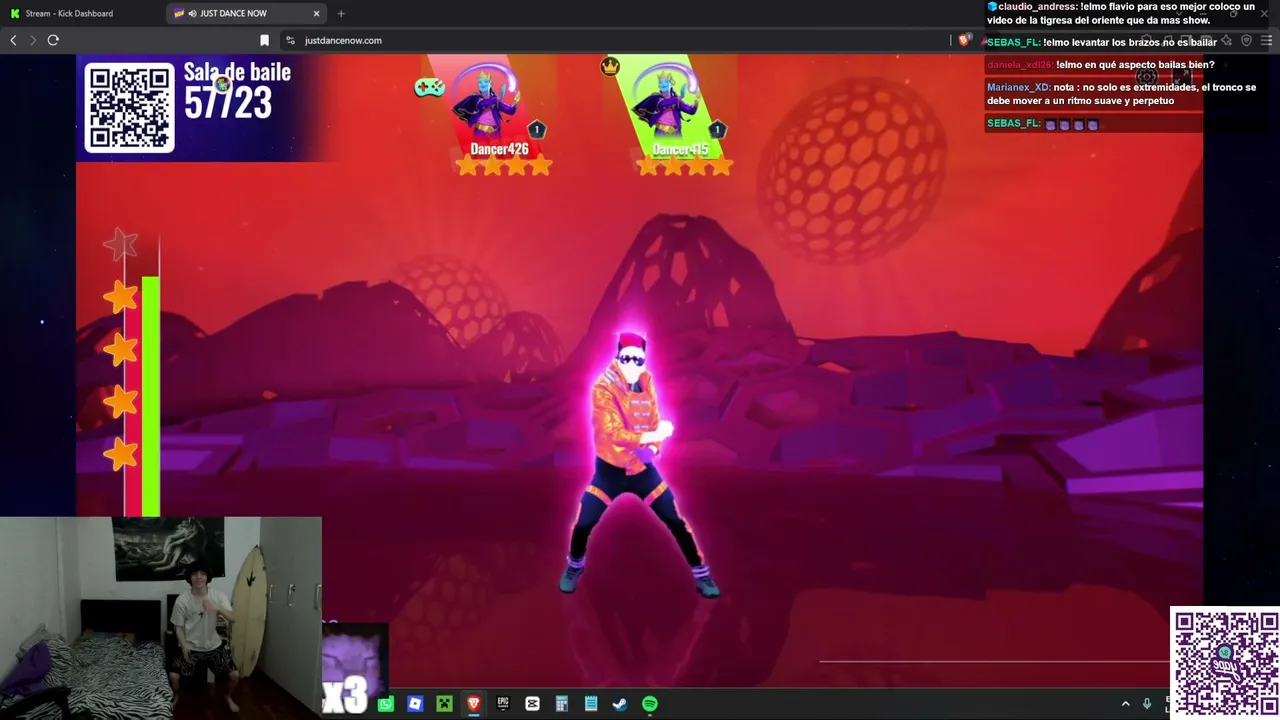This screenshot has width=1280, height=720.
Task: Go back to the previous page
Action: [13, 40]
